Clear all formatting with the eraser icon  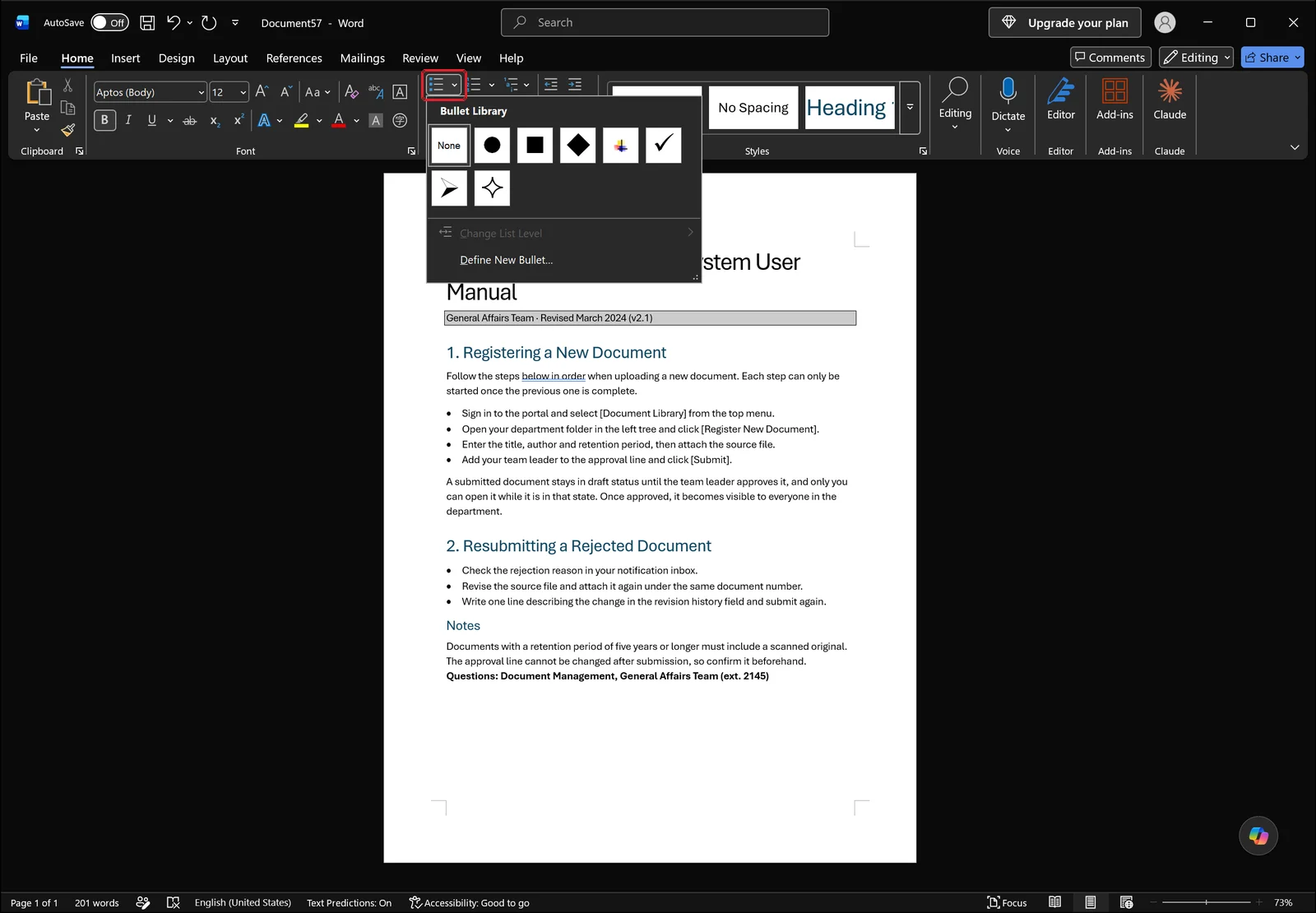(351, 92)
